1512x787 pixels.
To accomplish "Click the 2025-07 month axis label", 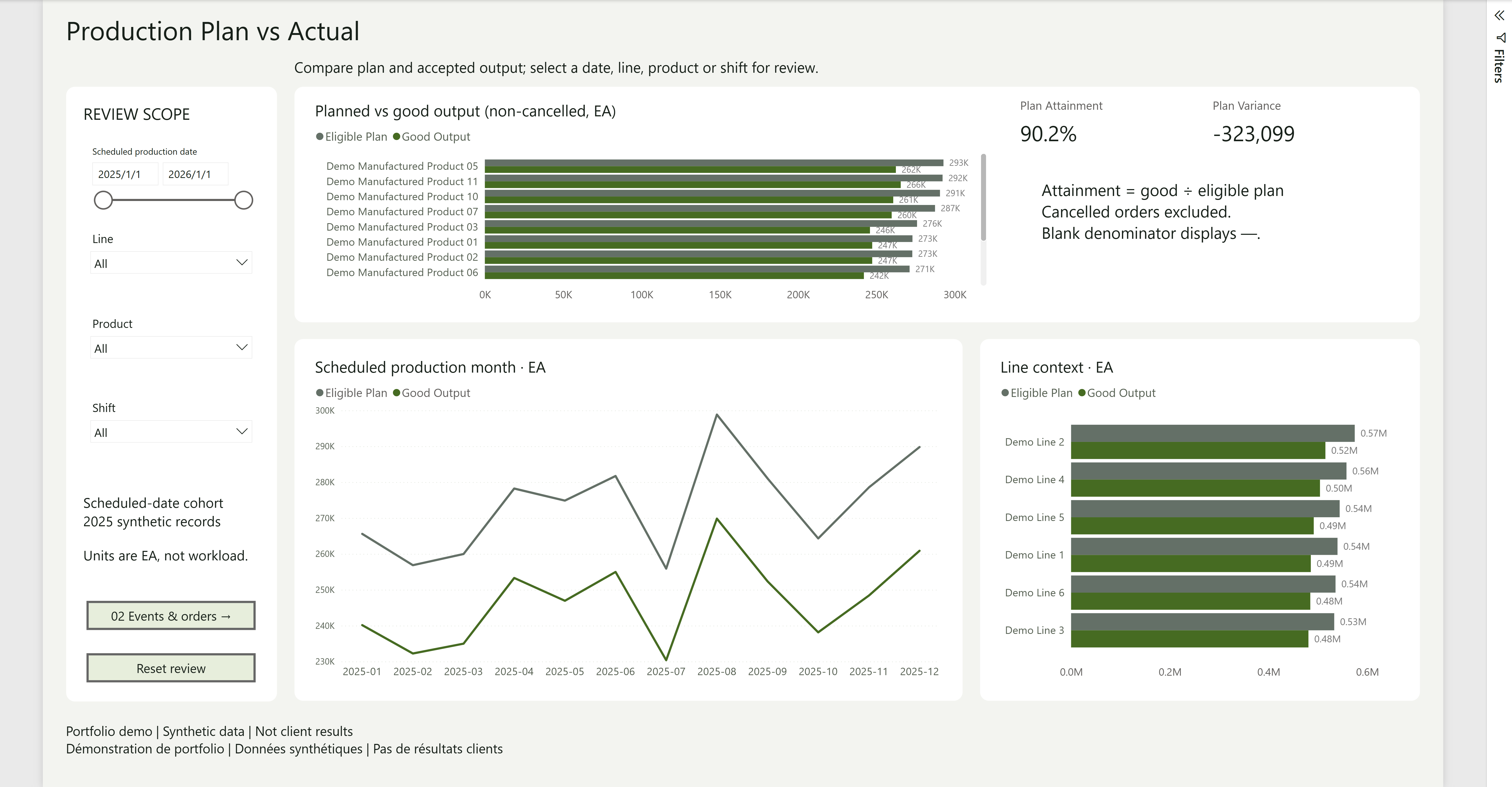I will 666,671.
